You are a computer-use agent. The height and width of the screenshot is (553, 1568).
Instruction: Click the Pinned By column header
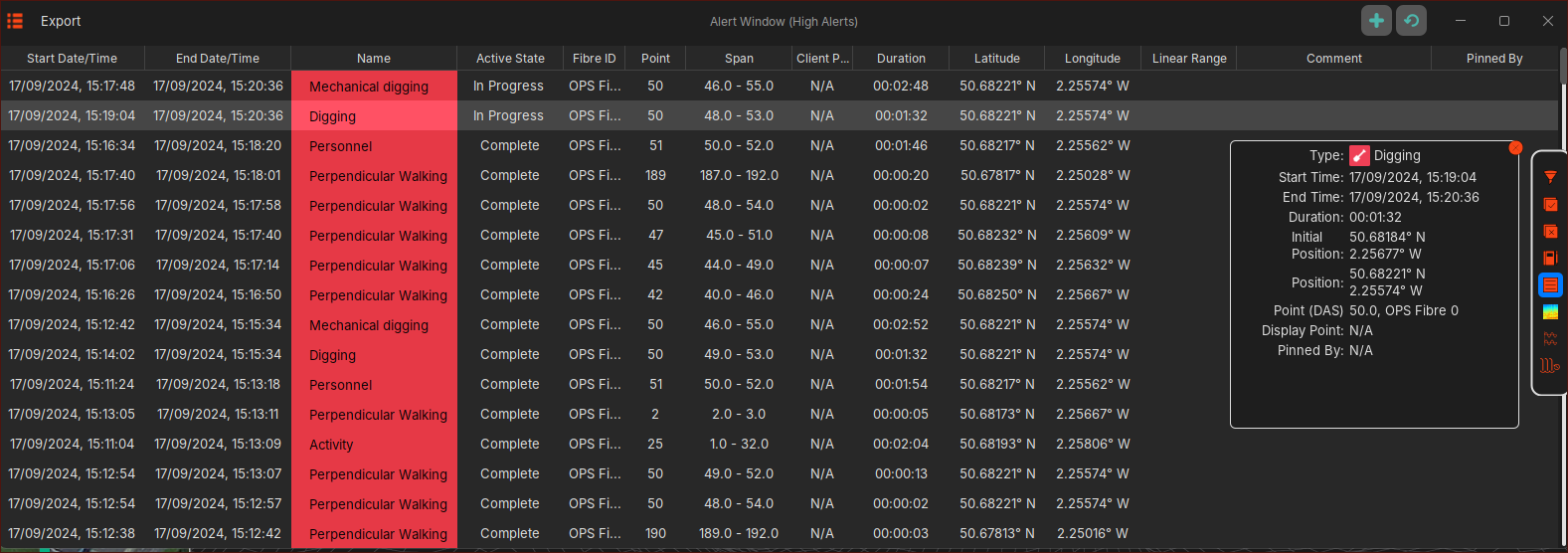point(1493,59)
